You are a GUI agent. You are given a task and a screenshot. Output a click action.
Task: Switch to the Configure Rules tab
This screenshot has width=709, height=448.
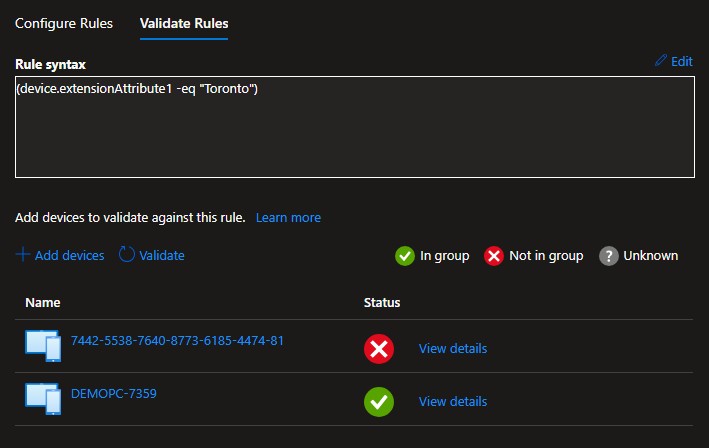point(64,23)
